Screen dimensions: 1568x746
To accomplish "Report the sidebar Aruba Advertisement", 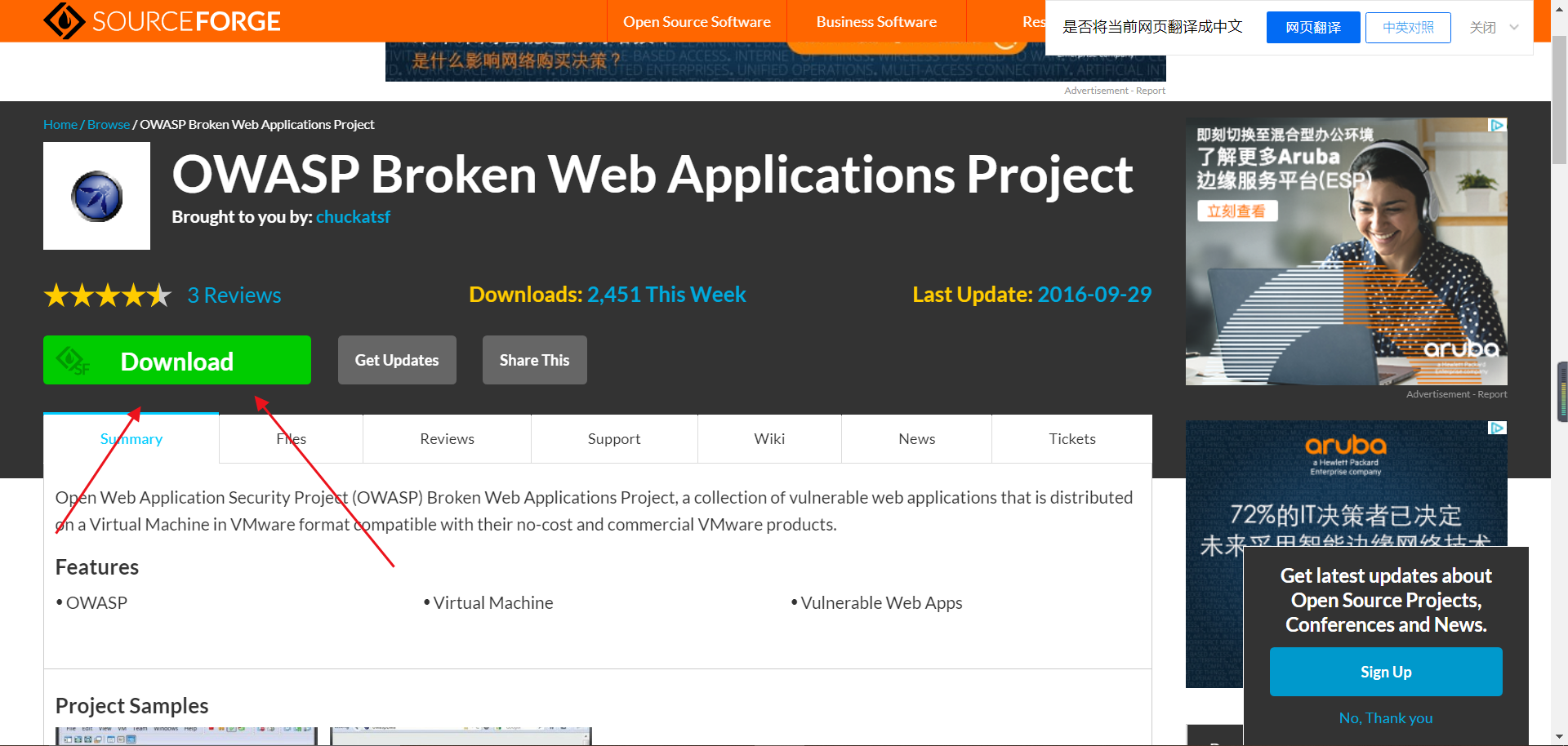I will click(x=1492, y=394).
